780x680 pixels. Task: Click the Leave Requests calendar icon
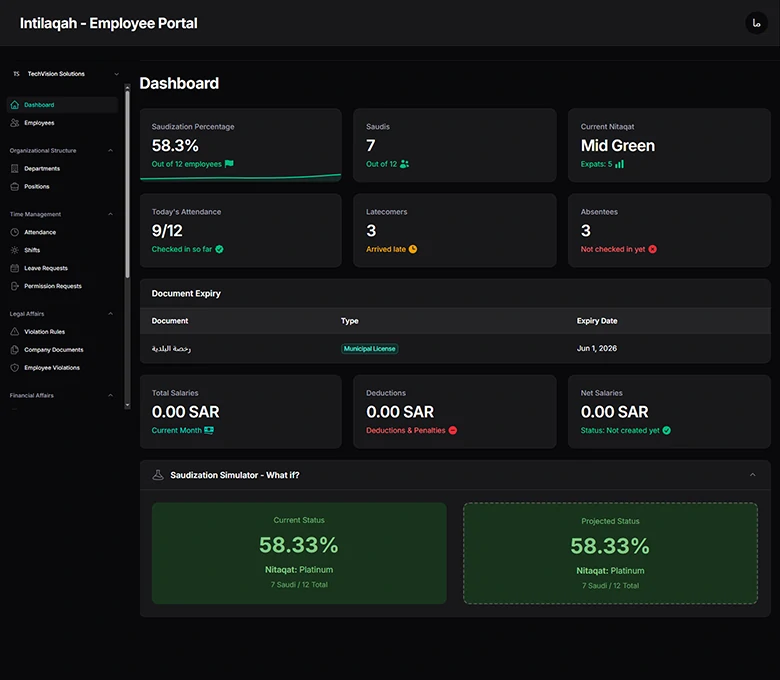[14, 268]
